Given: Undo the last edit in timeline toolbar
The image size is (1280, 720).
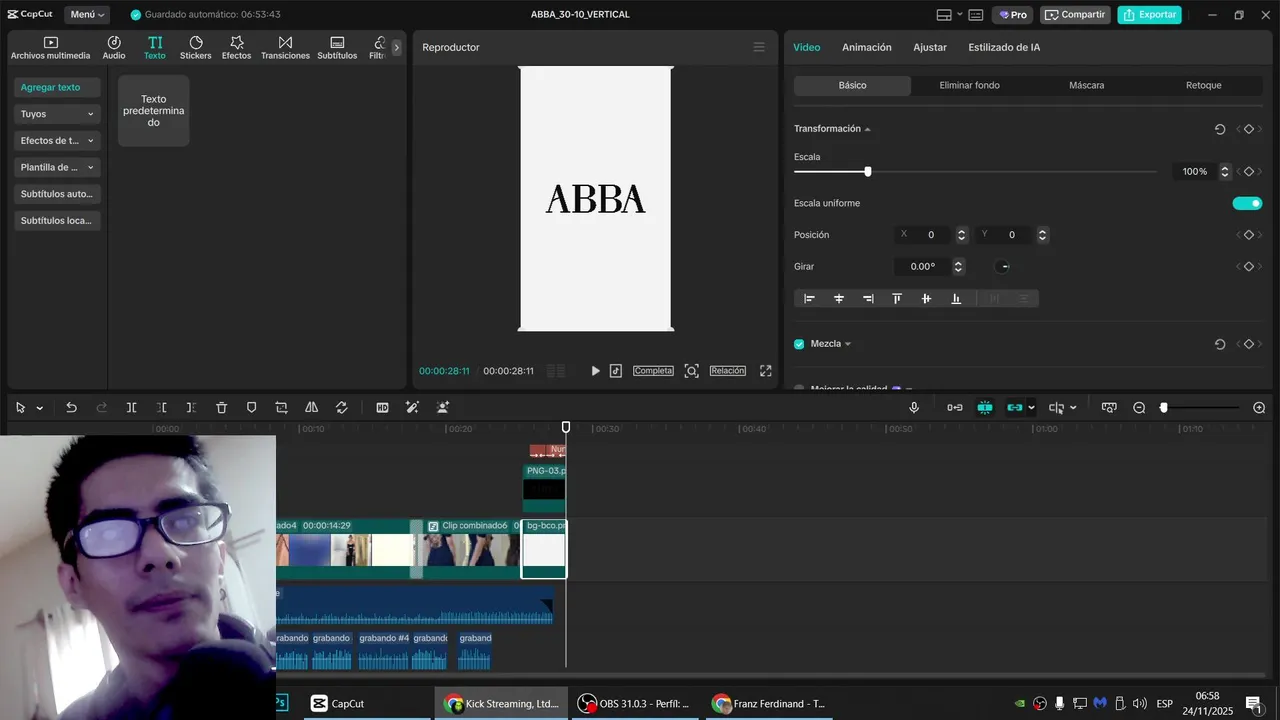Looking at the screenshot, I should (71, 408).
